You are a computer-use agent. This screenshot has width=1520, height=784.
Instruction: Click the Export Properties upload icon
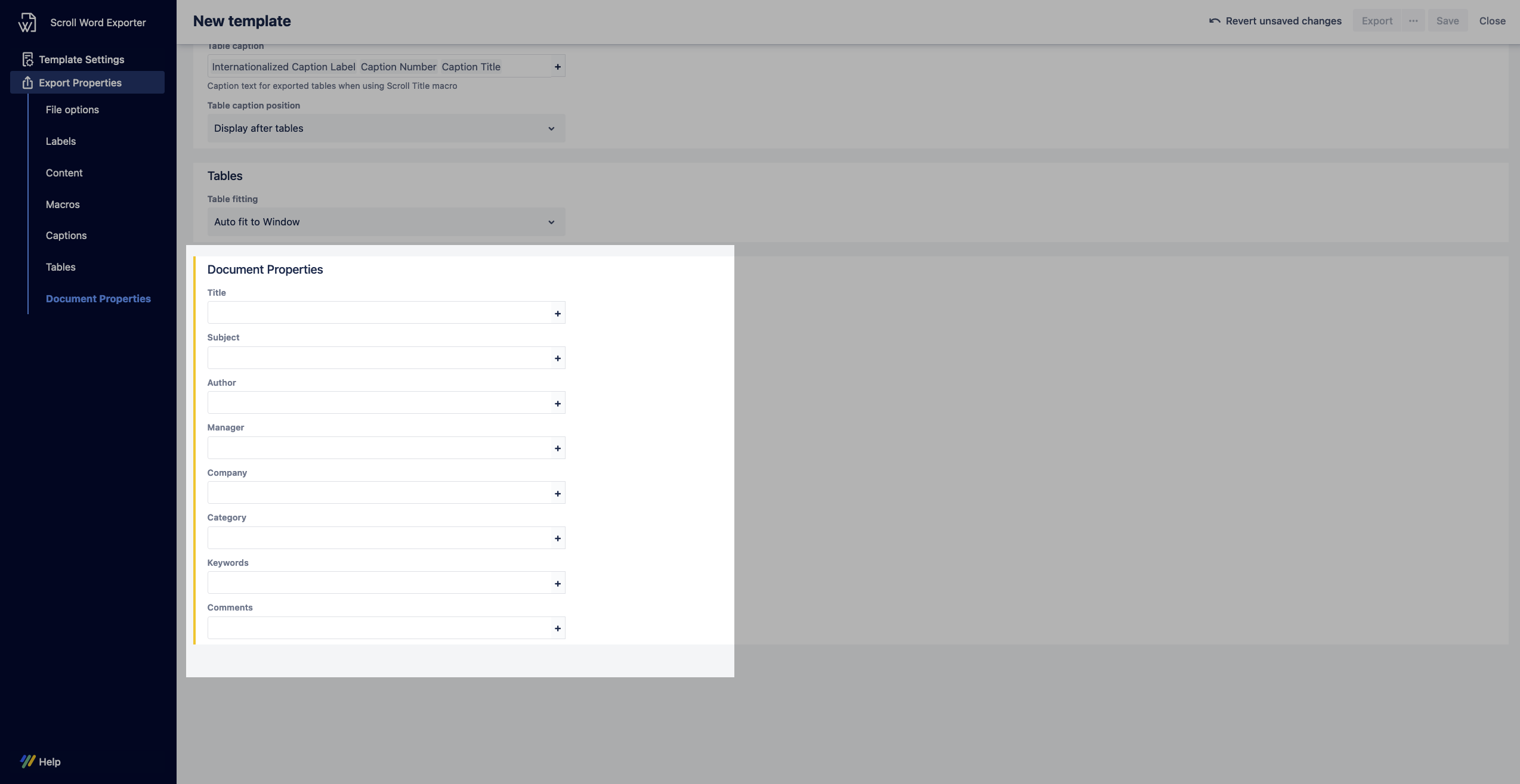pos(27,83)
